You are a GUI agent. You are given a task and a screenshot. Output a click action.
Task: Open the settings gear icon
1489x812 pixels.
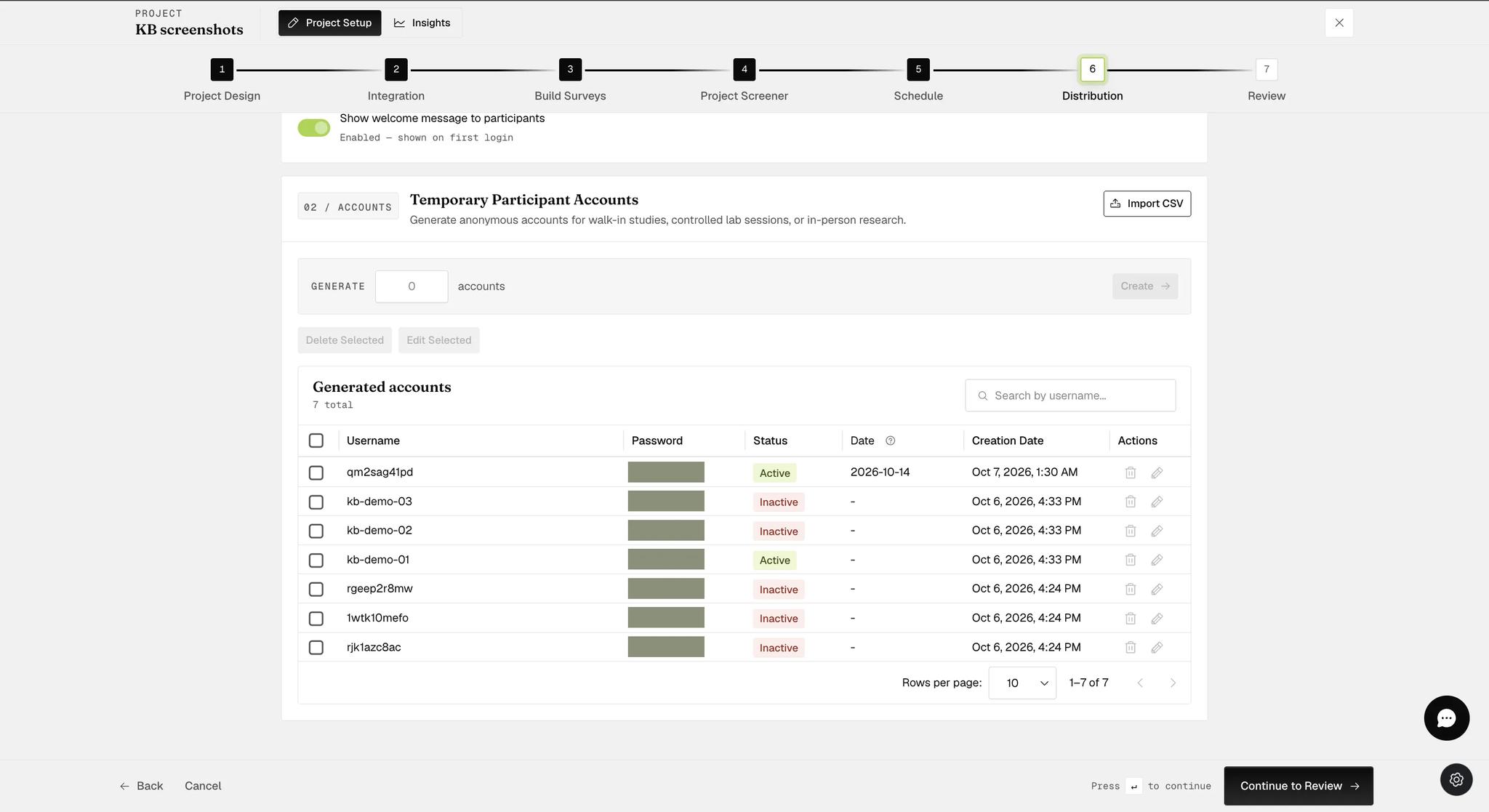click(1456, 779)
